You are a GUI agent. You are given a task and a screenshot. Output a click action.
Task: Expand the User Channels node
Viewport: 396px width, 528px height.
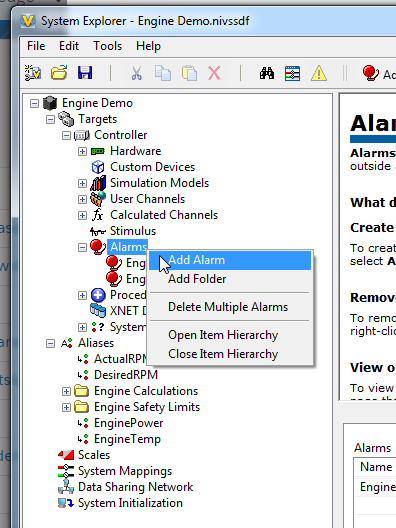click(82, 199)
